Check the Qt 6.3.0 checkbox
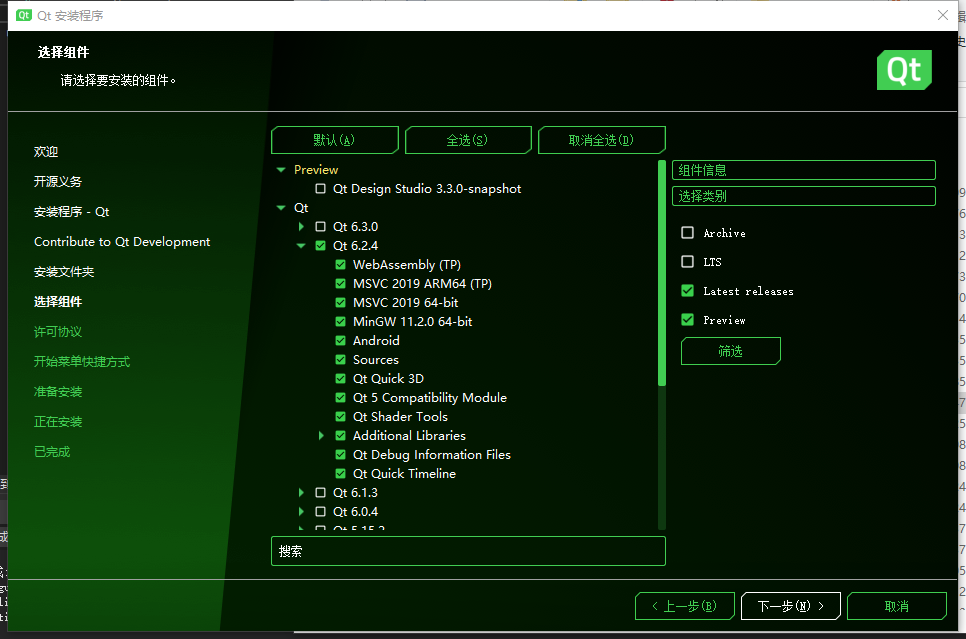966x639 pixels. [x=320, y=227]
